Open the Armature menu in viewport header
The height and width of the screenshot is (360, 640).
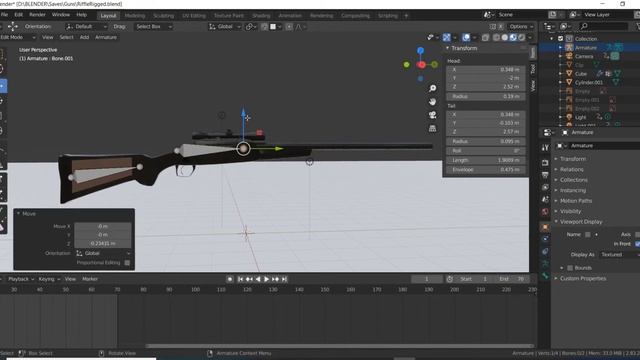(x=106, y=37)
